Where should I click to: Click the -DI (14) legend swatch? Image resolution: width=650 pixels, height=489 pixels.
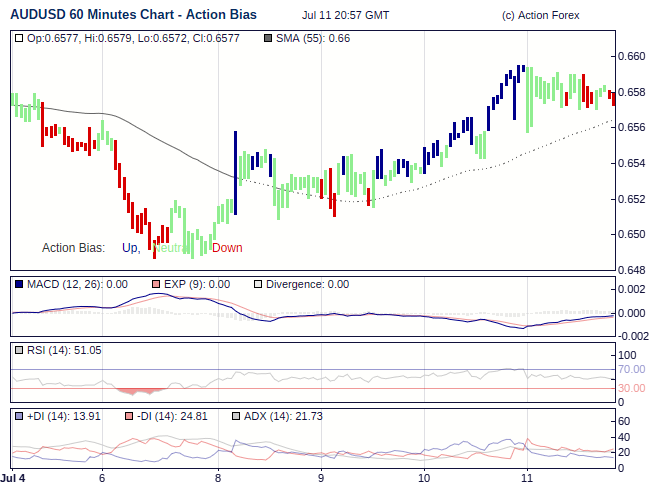(x=129, y=415)
